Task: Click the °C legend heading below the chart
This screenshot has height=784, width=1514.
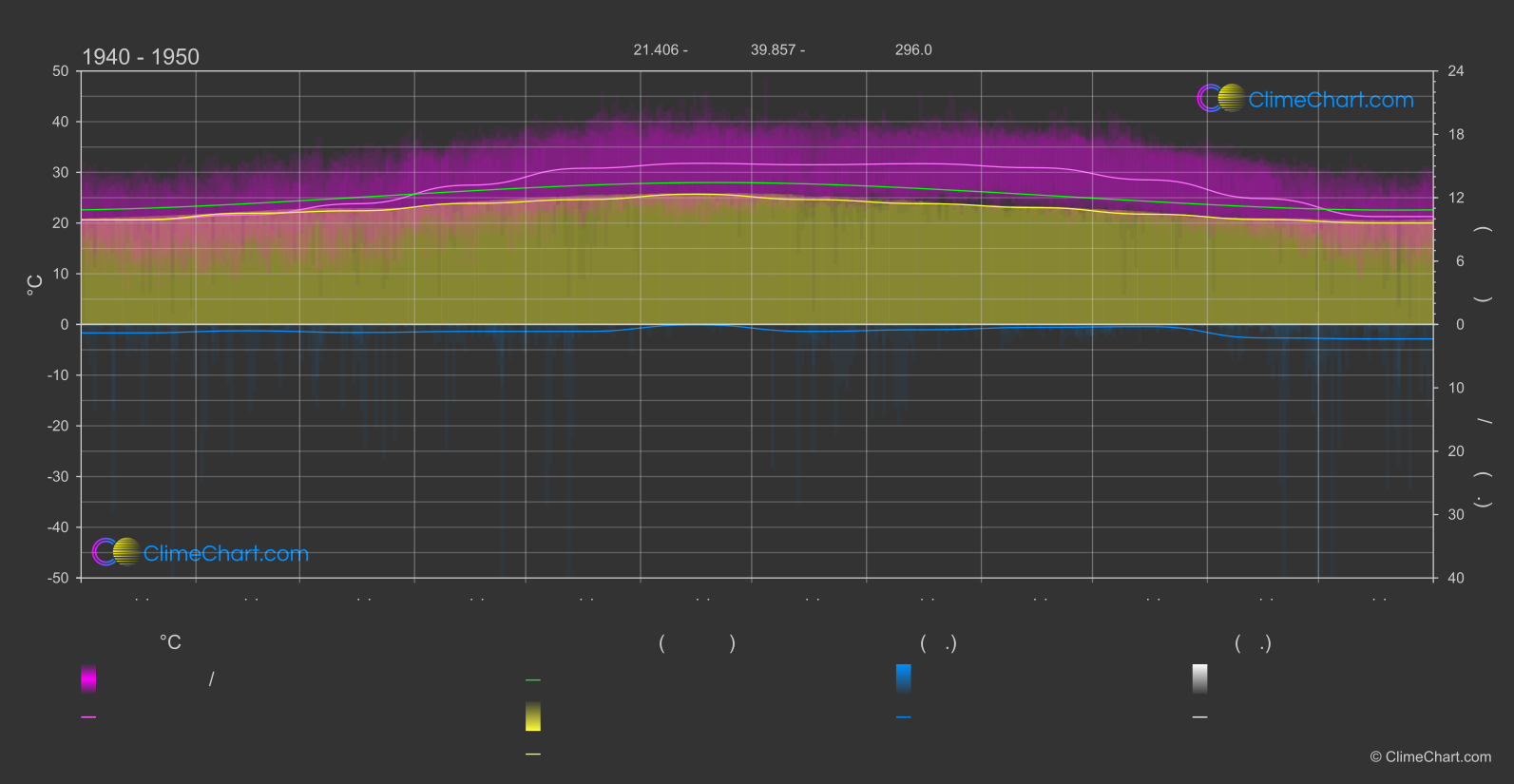Action: 170,643
